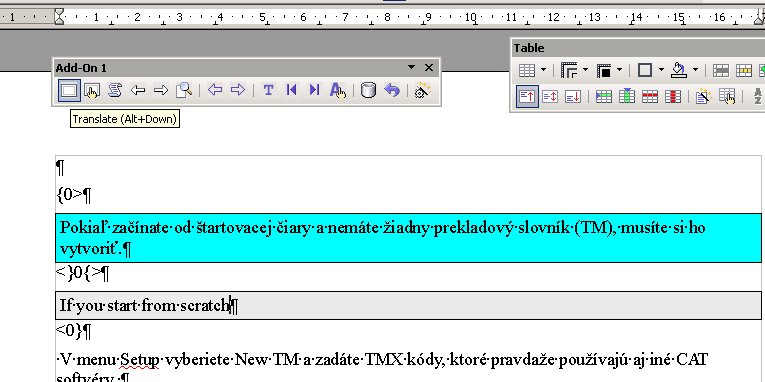Toggle Center vertical alignment in Table toolbar
The height and width of the screenshot is (382, 765).
click(550, 97)
